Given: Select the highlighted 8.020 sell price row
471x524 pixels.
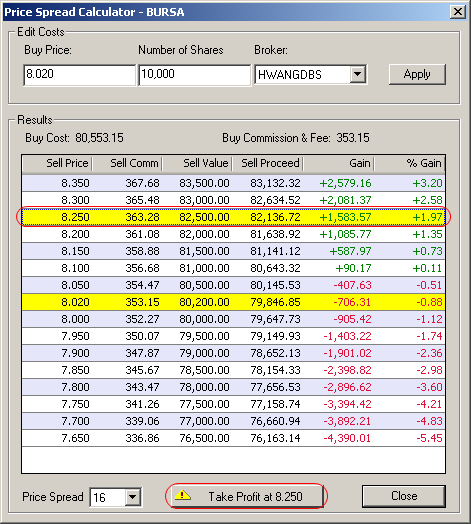Looking at the screenshot, I should coord(233,302).
